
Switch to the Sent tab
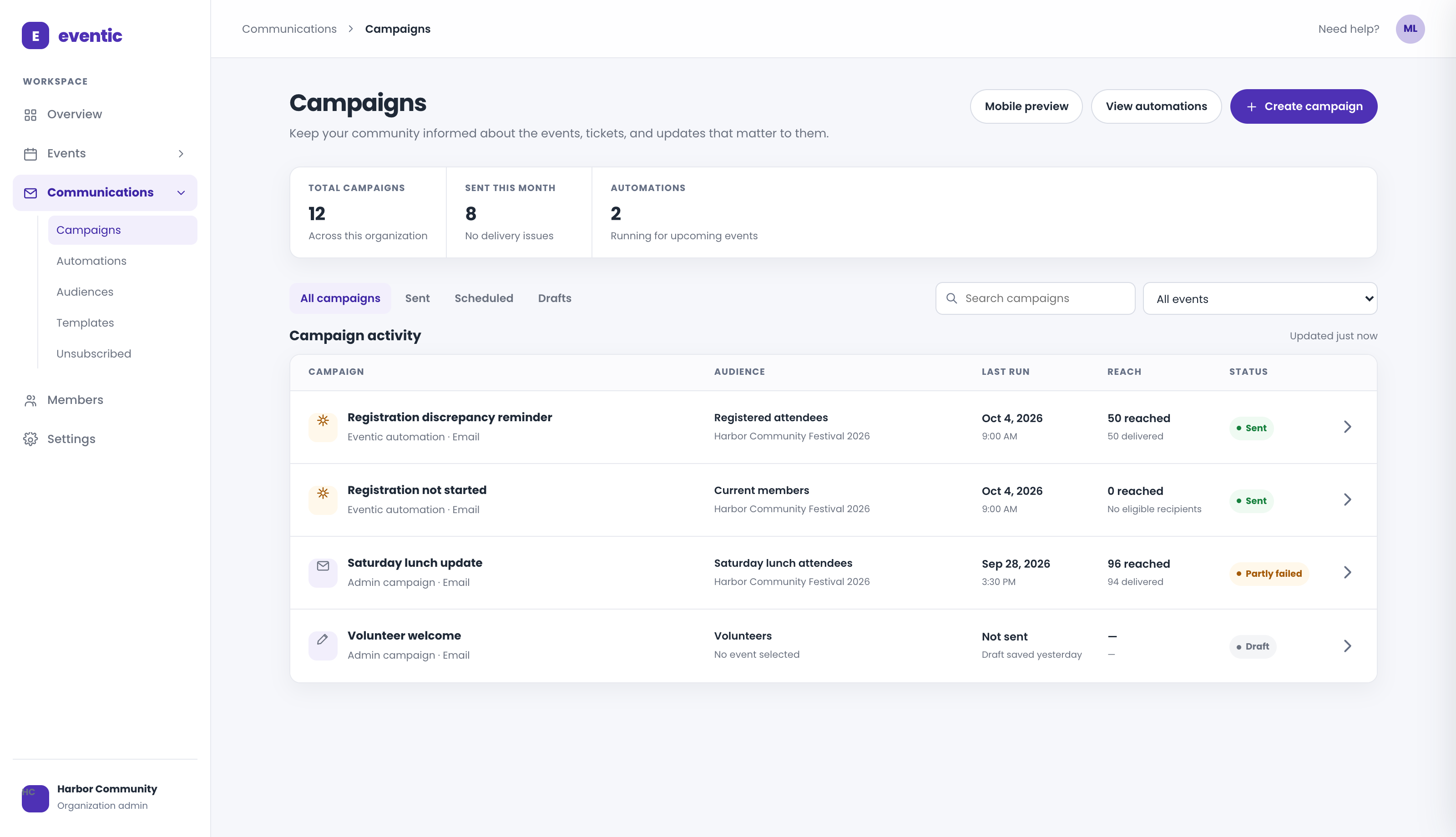(x=417, y=298)
